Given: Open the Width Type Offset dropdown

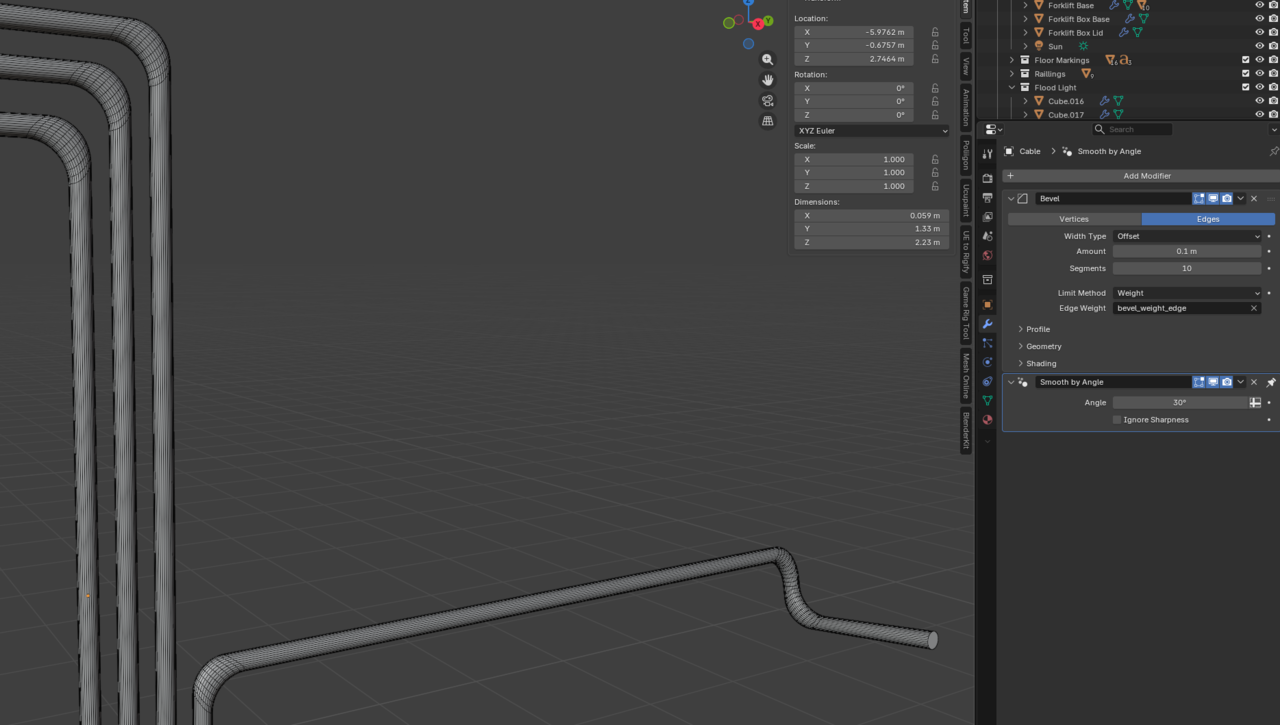Looking at the screenshot, I should click(x=1187, y=236).
